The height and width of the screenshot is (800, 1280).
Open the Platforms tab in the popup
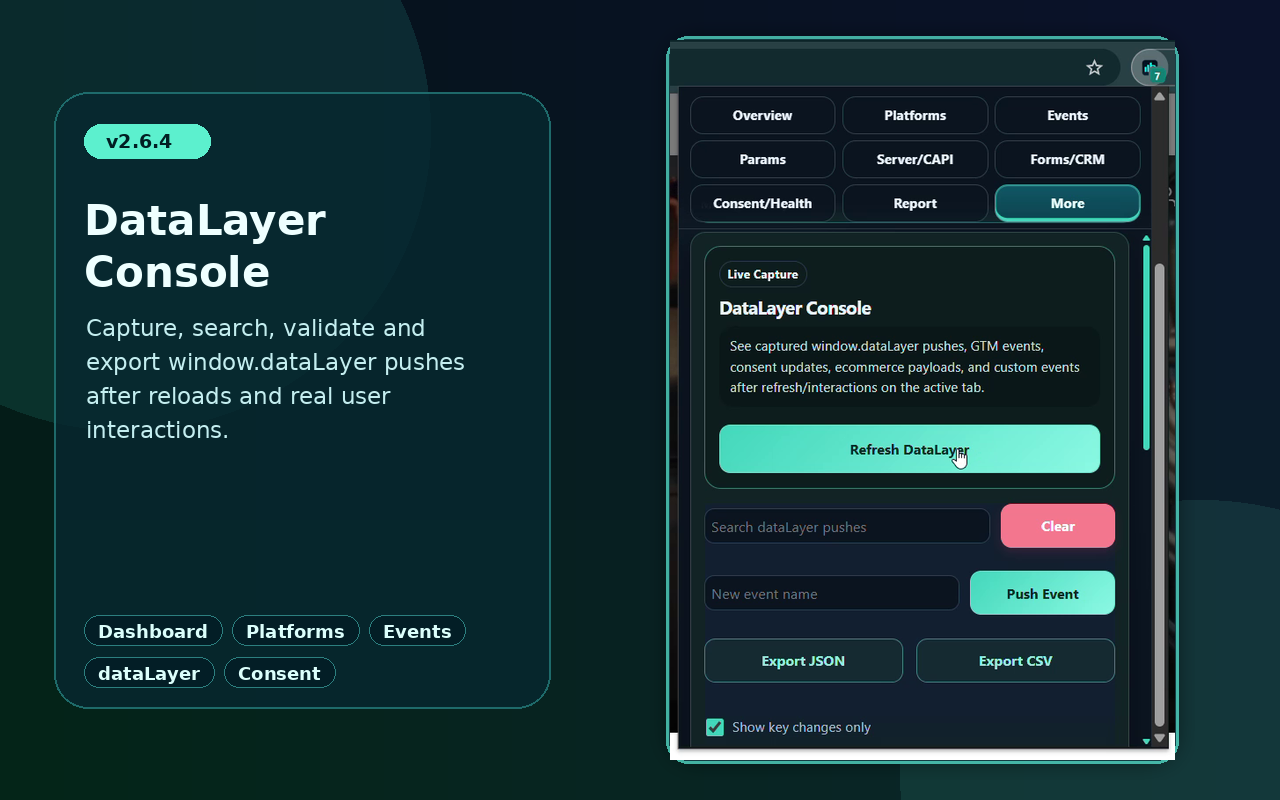coord(915,115)
